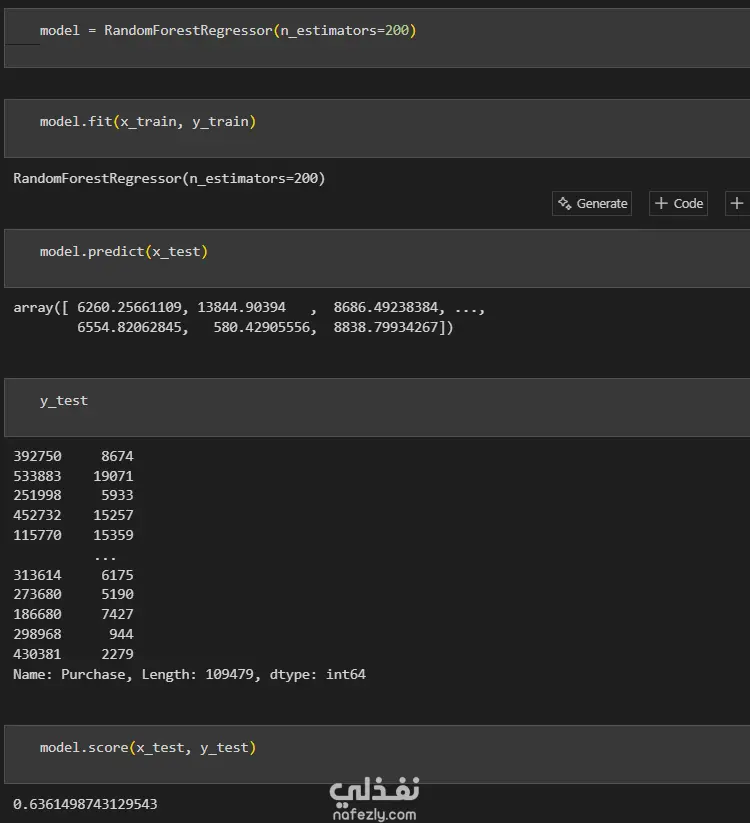Select the model.predict(x_test) code cell
Screen dimensions: 750x823
(x=400, y=258)
